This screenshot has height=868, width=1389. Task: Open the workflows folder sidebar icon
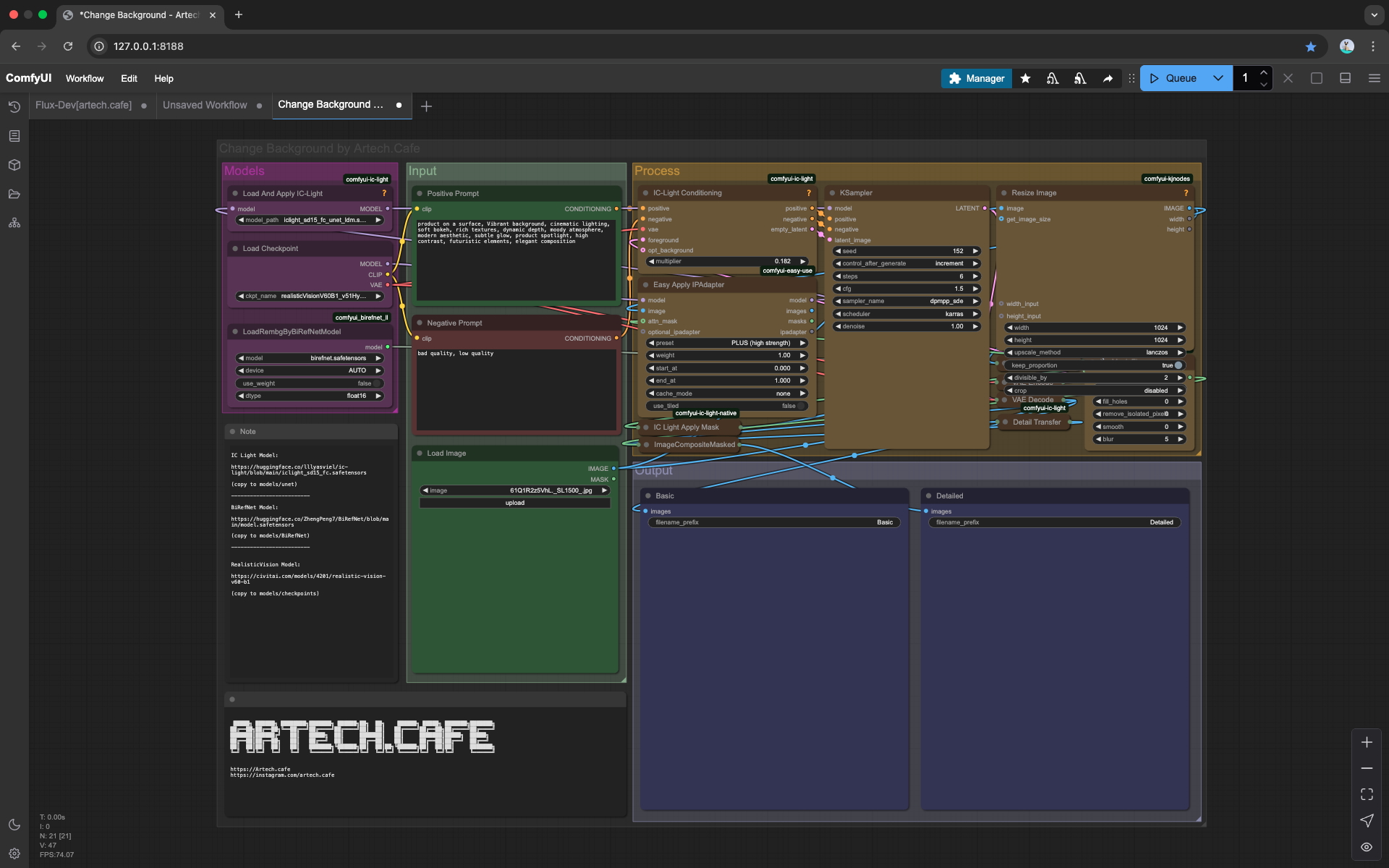(14, 194)
